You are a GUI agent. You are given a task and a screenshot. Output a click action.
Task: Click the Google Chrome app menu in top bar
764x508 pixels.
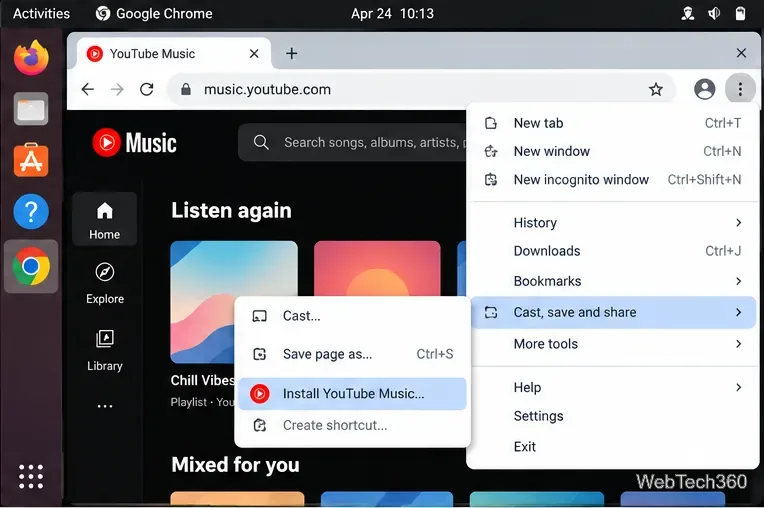pyautogui.click(x=154, y=13)
